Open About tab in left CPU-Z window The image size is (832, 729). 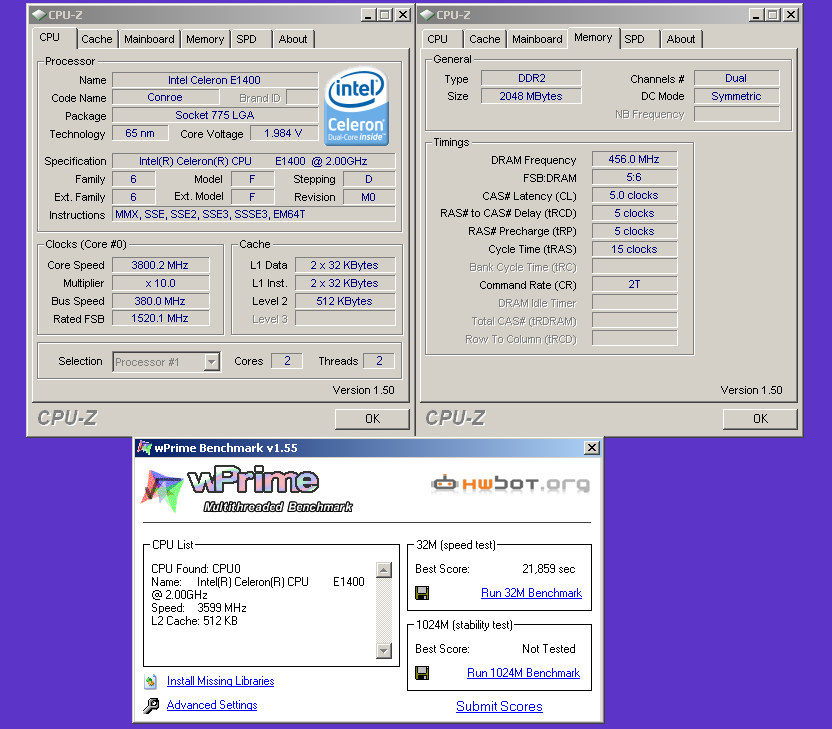pyautogui.click(x=293, y=39)
